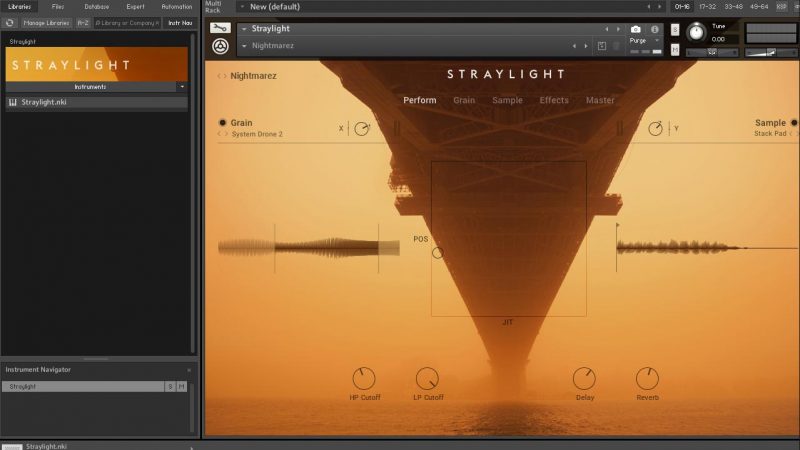800x450 pixels.
Task: Click the grain layer pause bars icon
Action: coord(397,129)
